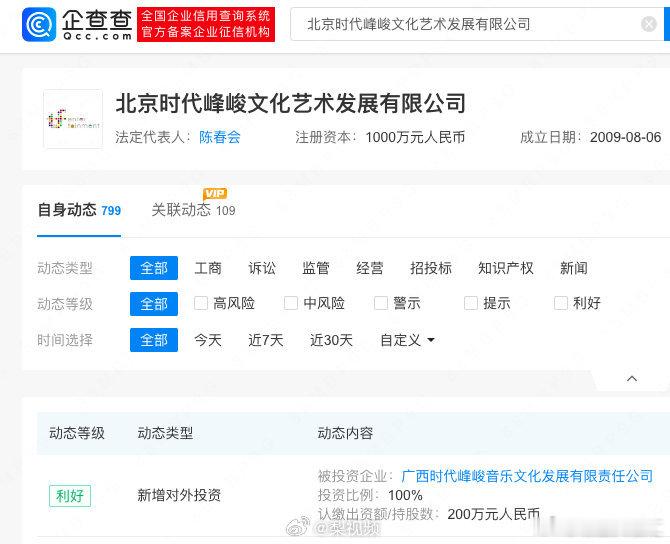
Task: Check the 利好 level checkbox
Action: pyautogui.click(x=561, y=303)
